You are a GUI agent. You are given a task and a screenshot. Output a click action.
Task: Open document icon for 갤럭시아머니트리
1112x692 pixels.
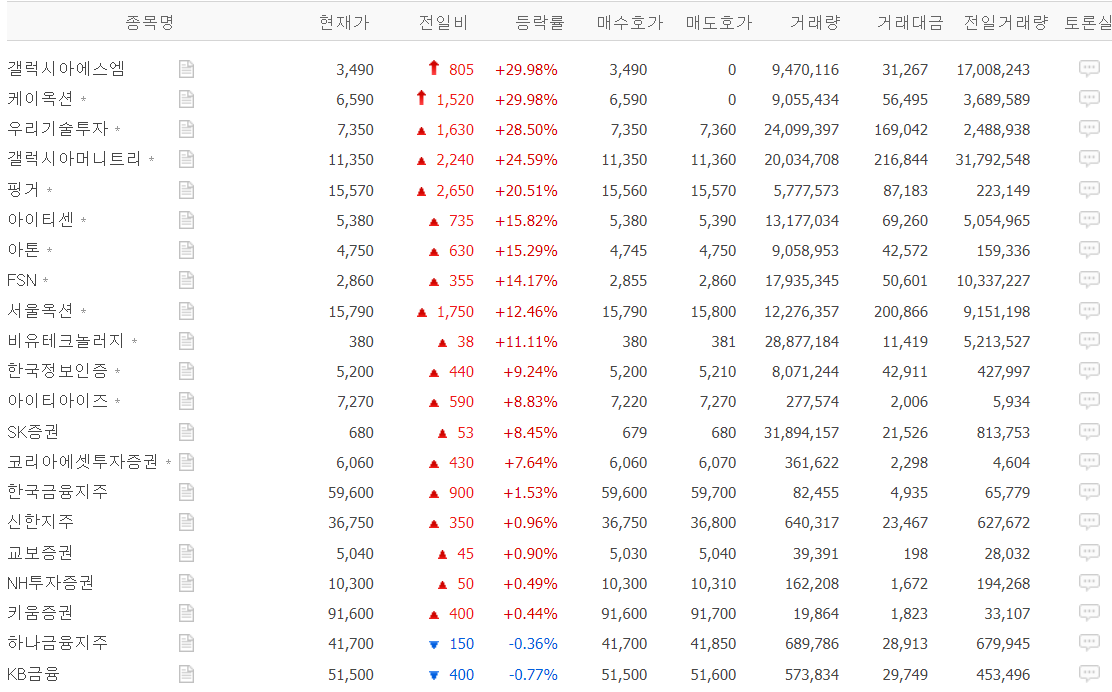click(187, 160)
